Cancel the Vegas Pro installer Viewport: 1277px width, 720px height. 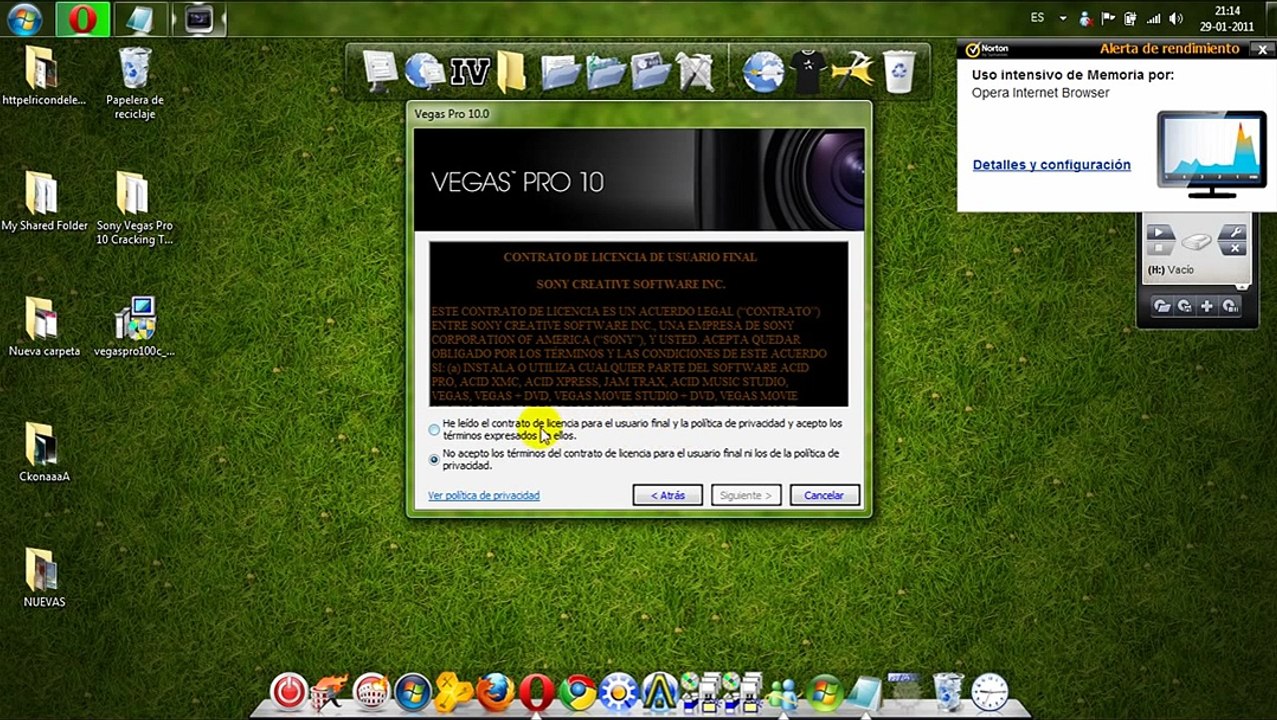click(x=824, y=495)
